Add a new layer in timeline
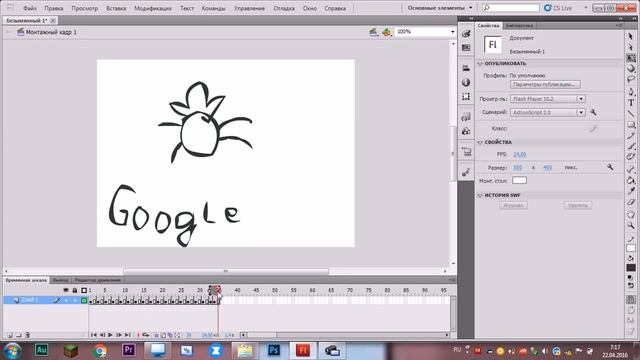Viewport: 640px width, 360px height. point(10,335)
